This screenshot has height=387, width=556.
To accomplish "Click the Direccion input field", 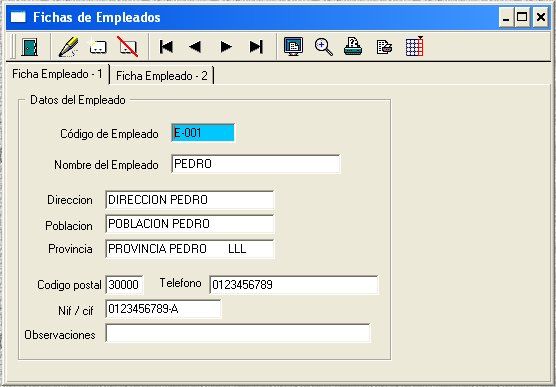I will tap(190, 200).
